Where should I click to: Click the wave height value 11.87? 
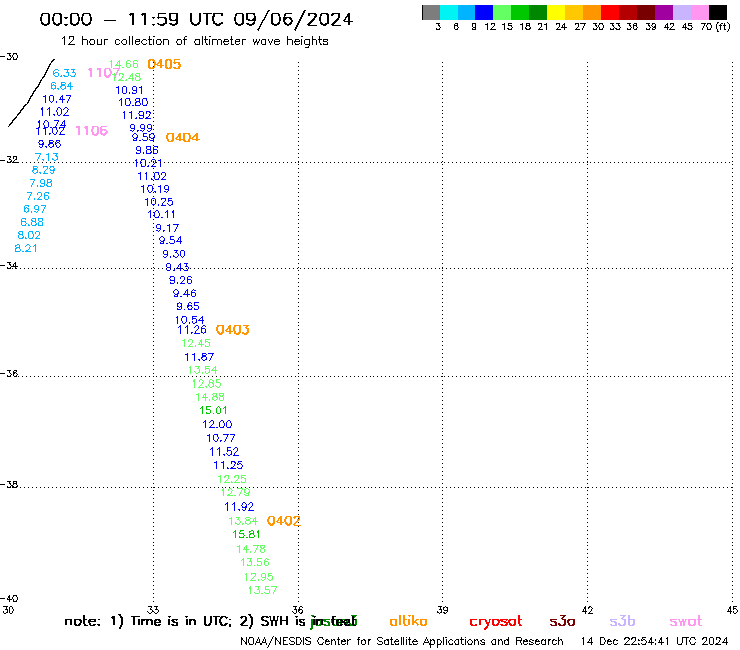199,357
